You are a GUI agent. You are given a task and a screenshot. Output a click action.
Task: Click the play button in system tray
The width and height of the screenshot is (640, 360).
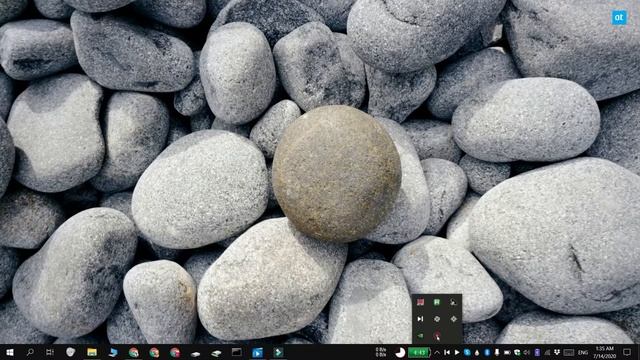point(457,352)
